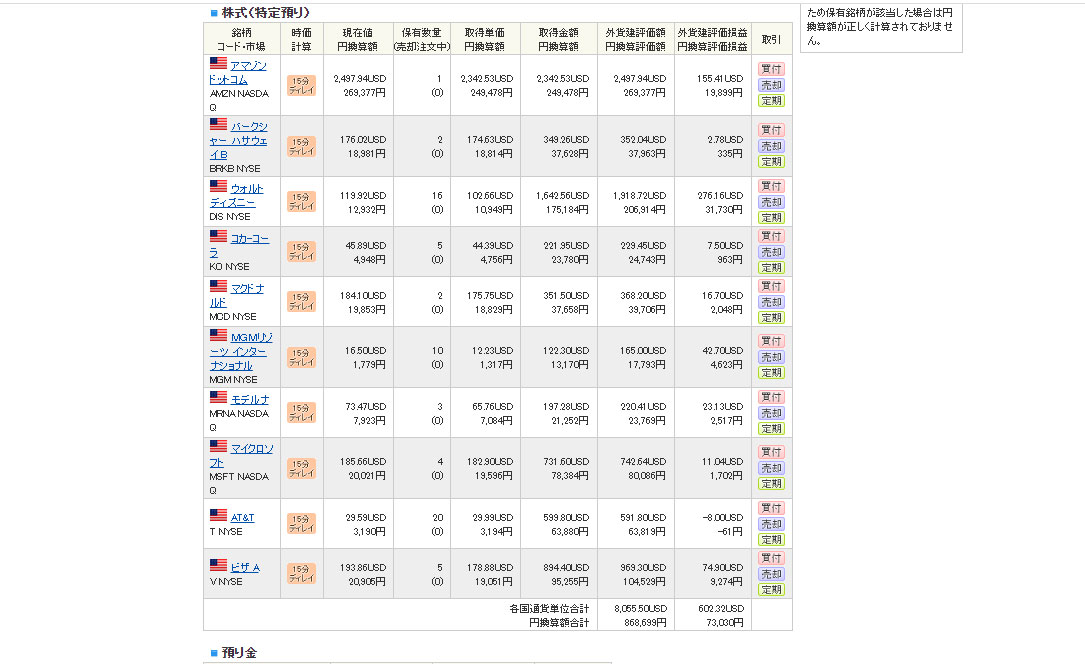This screenshot has height=664, width=1085.
Task: Open the MGMリゾーツ インターナショナル stock link
Action: click(x=241, y=351)
